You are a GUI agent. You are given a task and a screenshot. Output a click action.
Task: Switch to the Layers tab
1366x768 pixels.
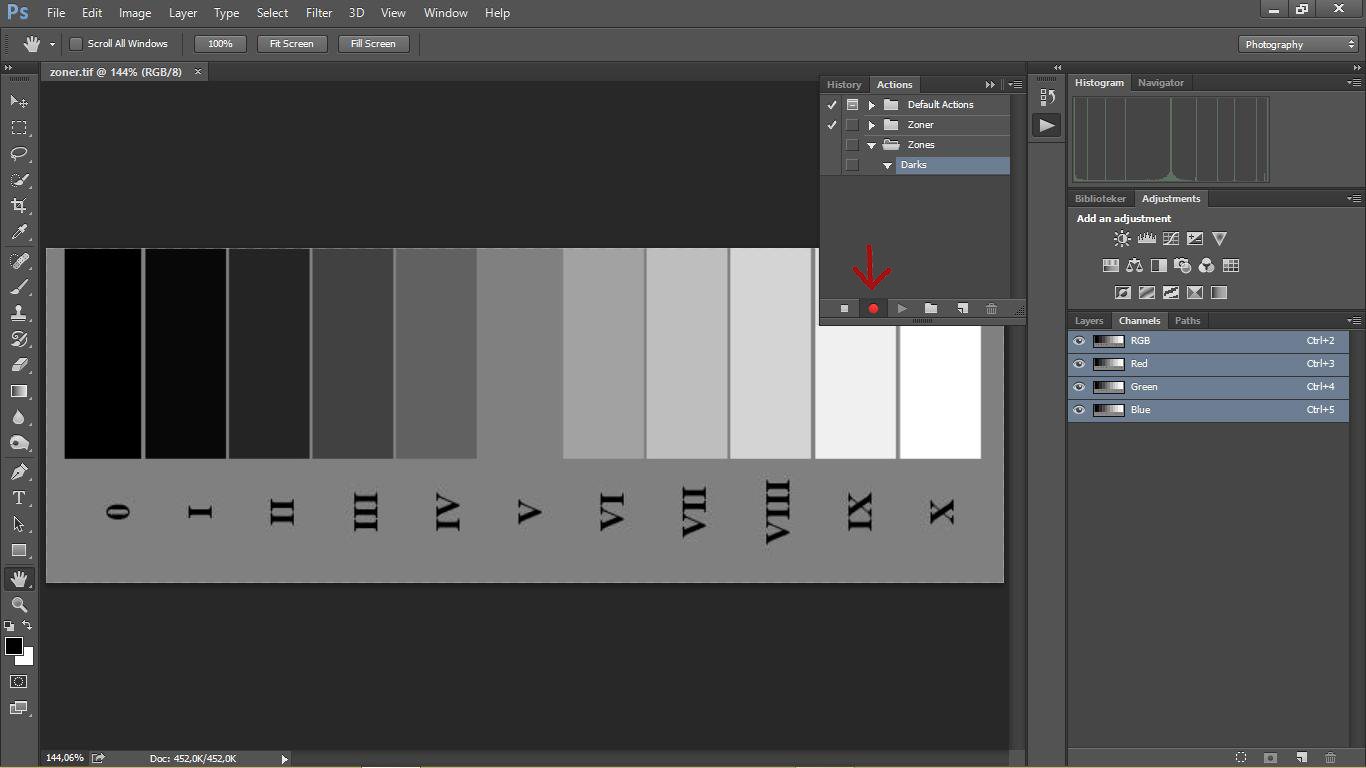(x=1089, y=321)
